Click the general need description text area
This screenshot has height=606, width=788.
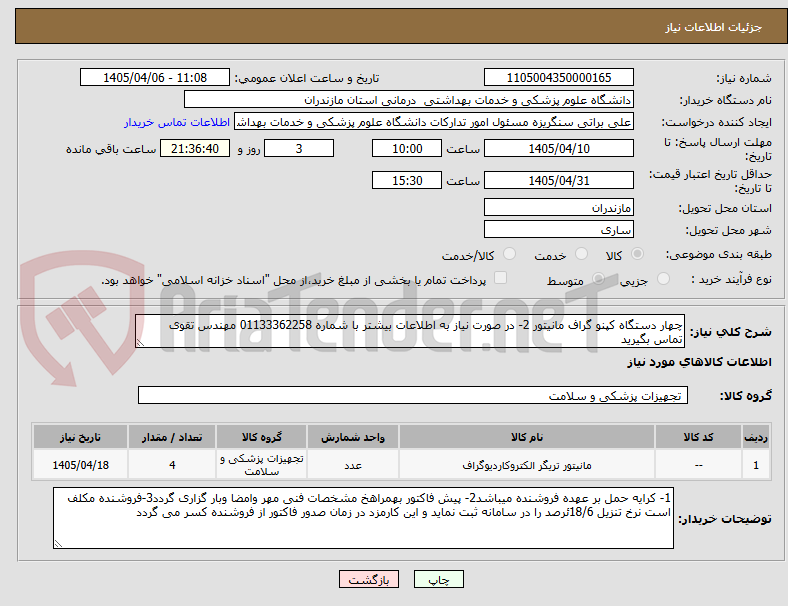tap(410, 331)
